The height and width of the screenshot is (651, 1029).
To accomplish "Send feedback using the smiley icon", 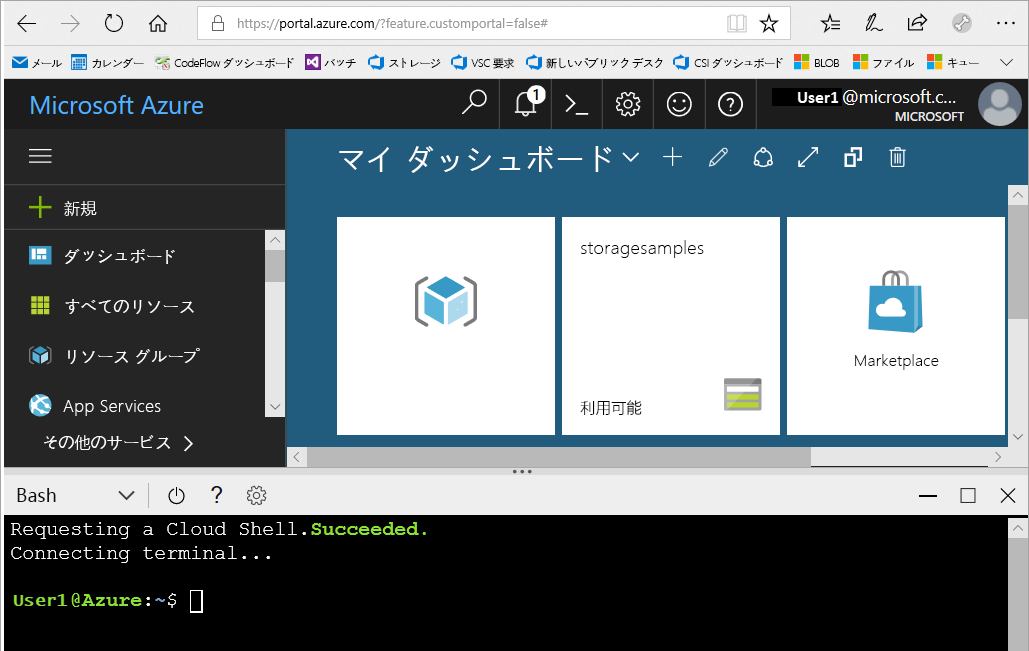I will click(679, 104).
